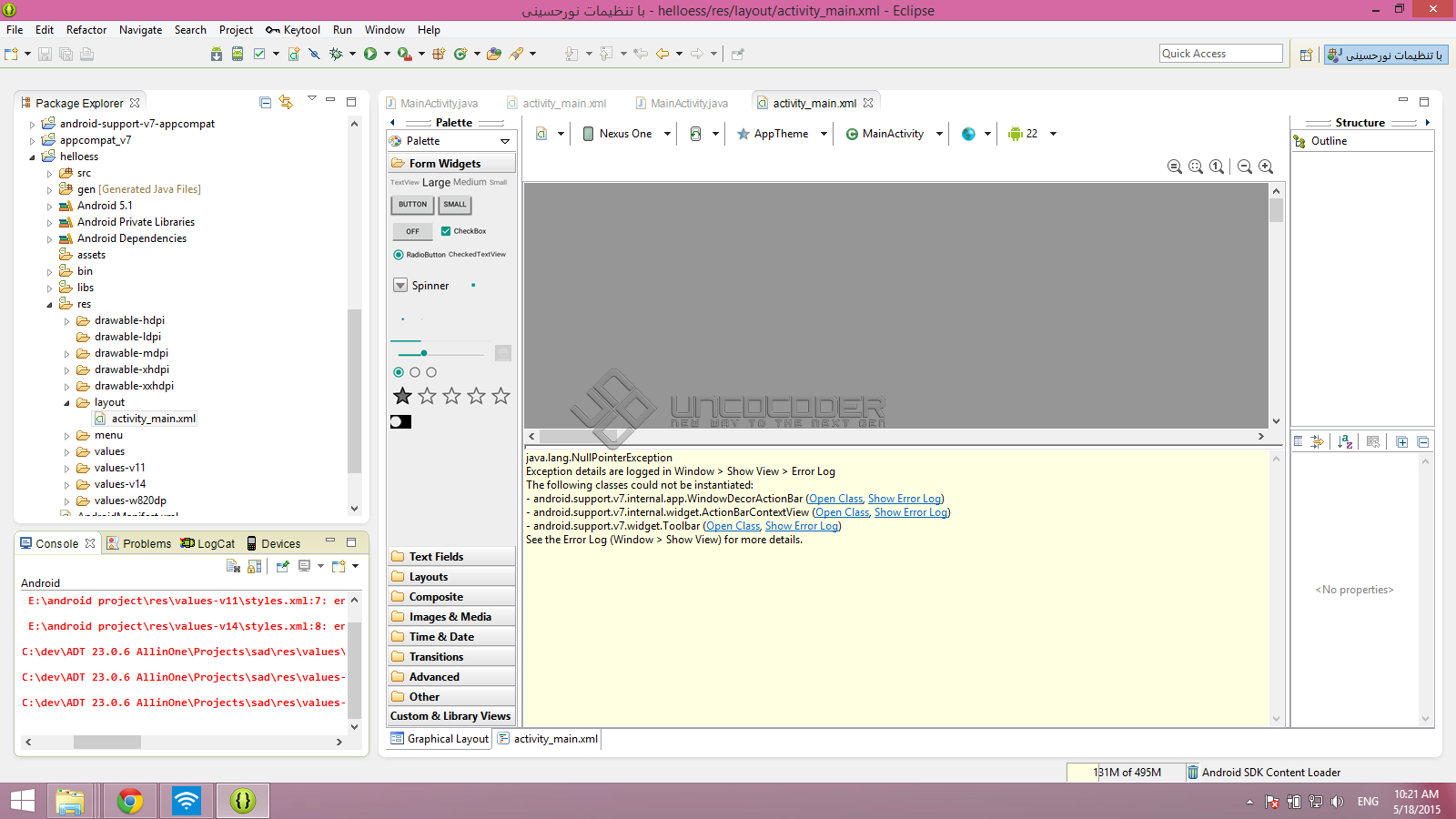The height and width of the screenshot is (819, 1456).
Task: Launch the Debug bug toolbar icon
Action: coord(336,54)
